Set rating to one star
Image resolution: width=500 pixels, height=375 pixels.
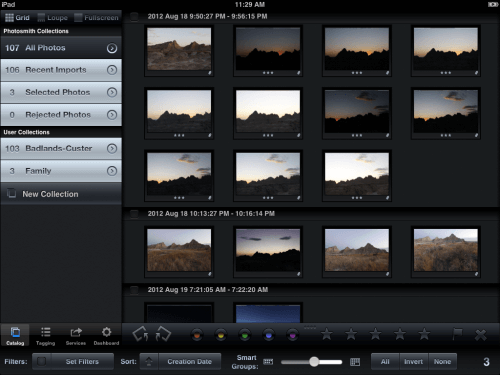point(327,334)
